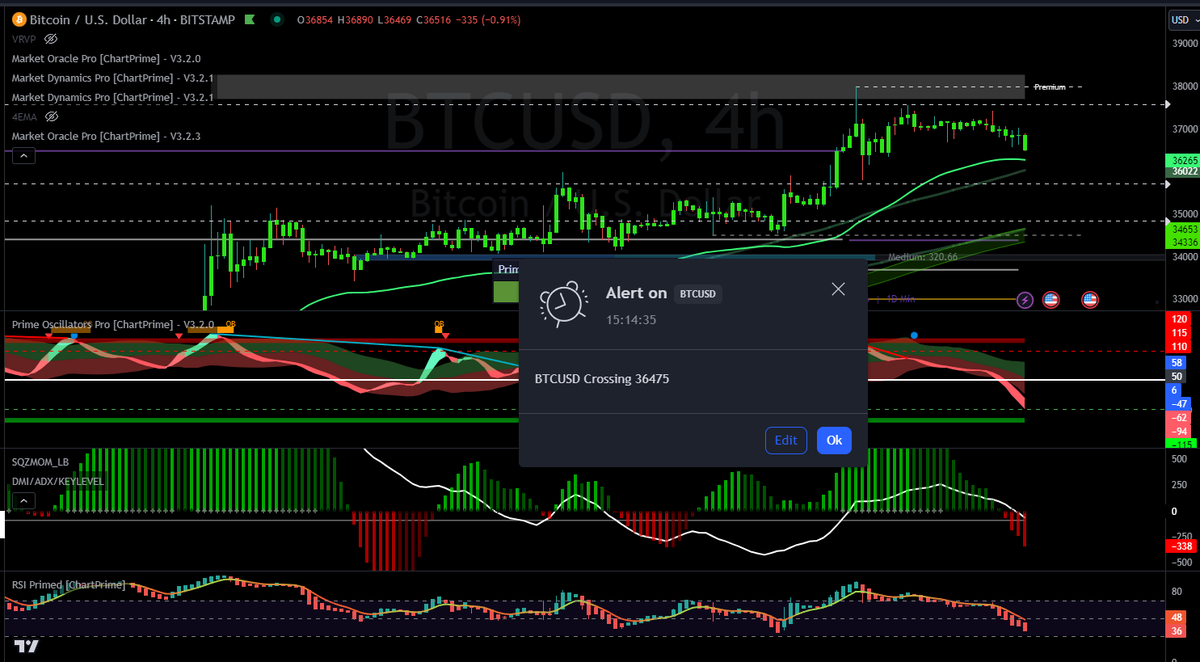1200x662 pixels.
Task: Click the 'Medium: 320.66' chart label
Action: point(923,257)
